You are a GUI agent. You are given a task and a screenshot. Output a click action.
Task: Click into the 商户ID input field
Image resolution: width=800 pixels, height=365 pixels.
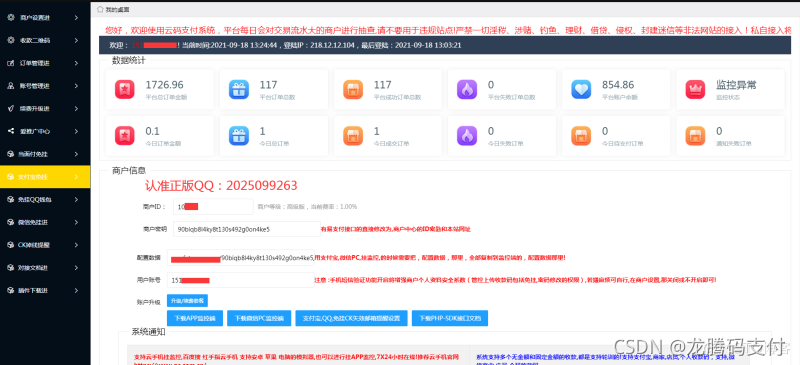[x=213, y=207]
